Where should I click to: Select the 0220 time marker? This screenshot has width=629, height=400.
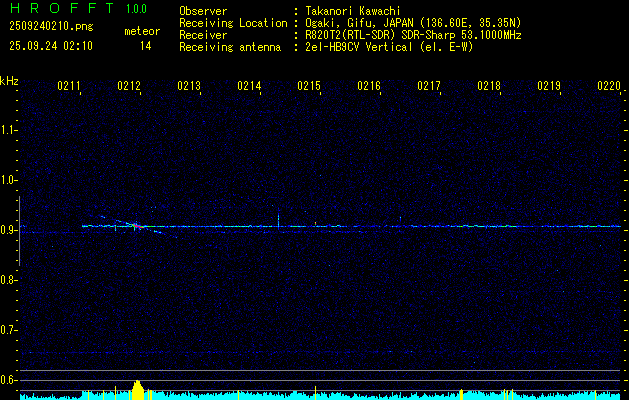(609, 87)
